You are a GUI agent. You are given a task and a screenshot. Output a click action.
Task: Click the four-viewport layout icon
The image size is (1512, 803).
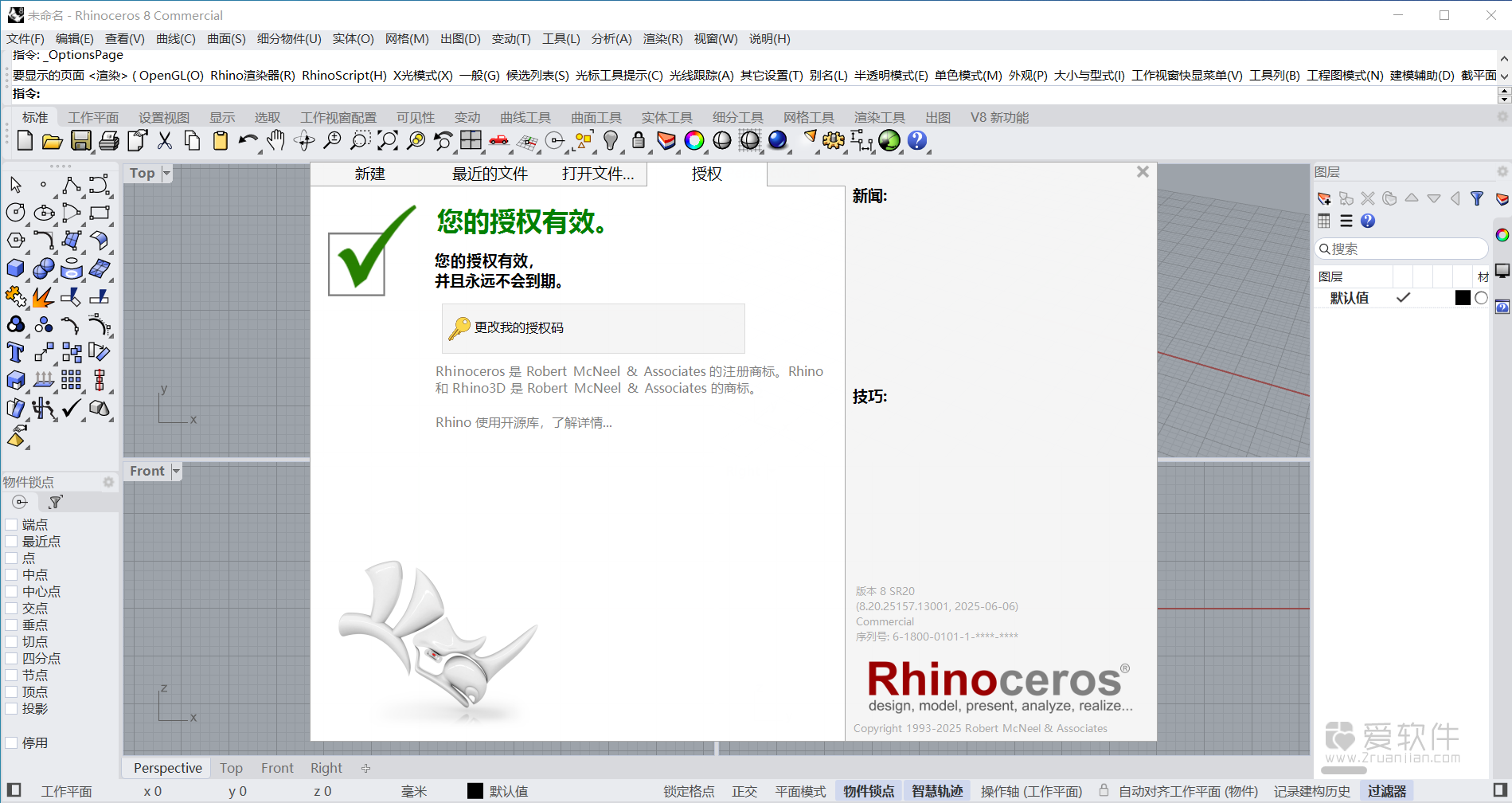point(471,141)
